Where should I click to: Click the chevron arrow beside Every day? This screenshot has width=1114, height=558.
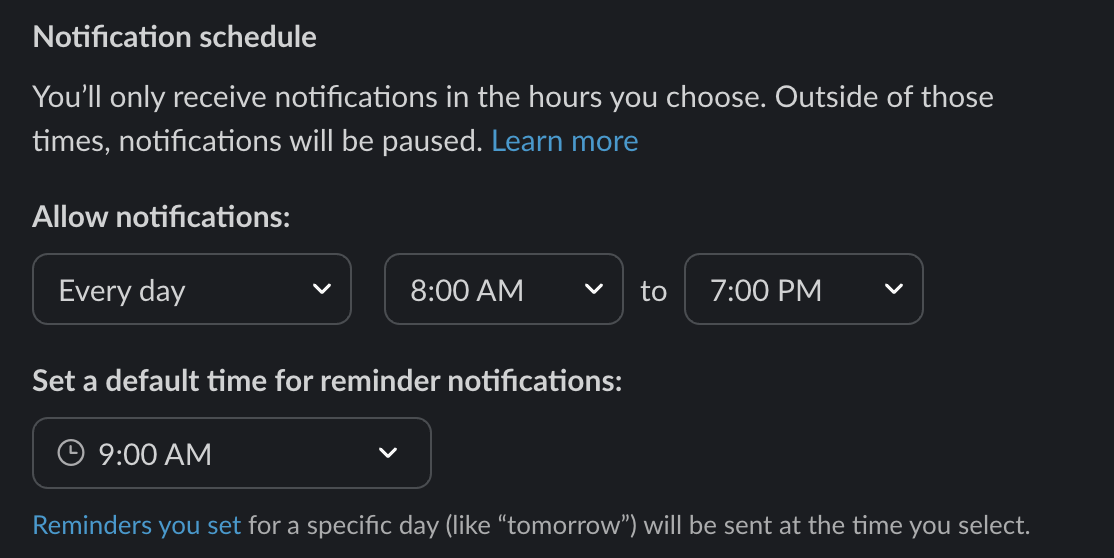pos(322,289)
